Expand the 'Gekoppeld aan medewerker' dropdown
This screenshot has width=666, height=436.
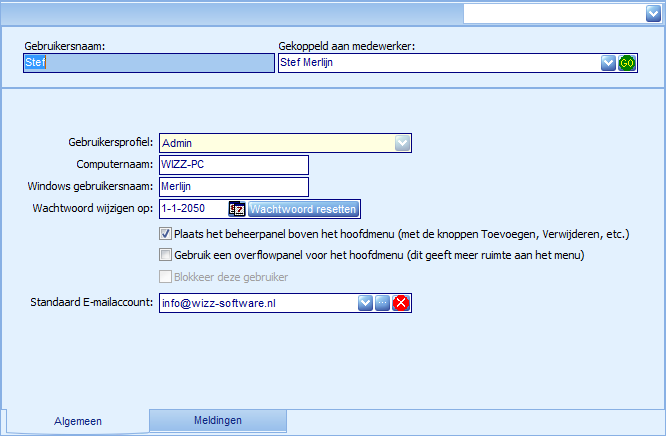point(607,63)
